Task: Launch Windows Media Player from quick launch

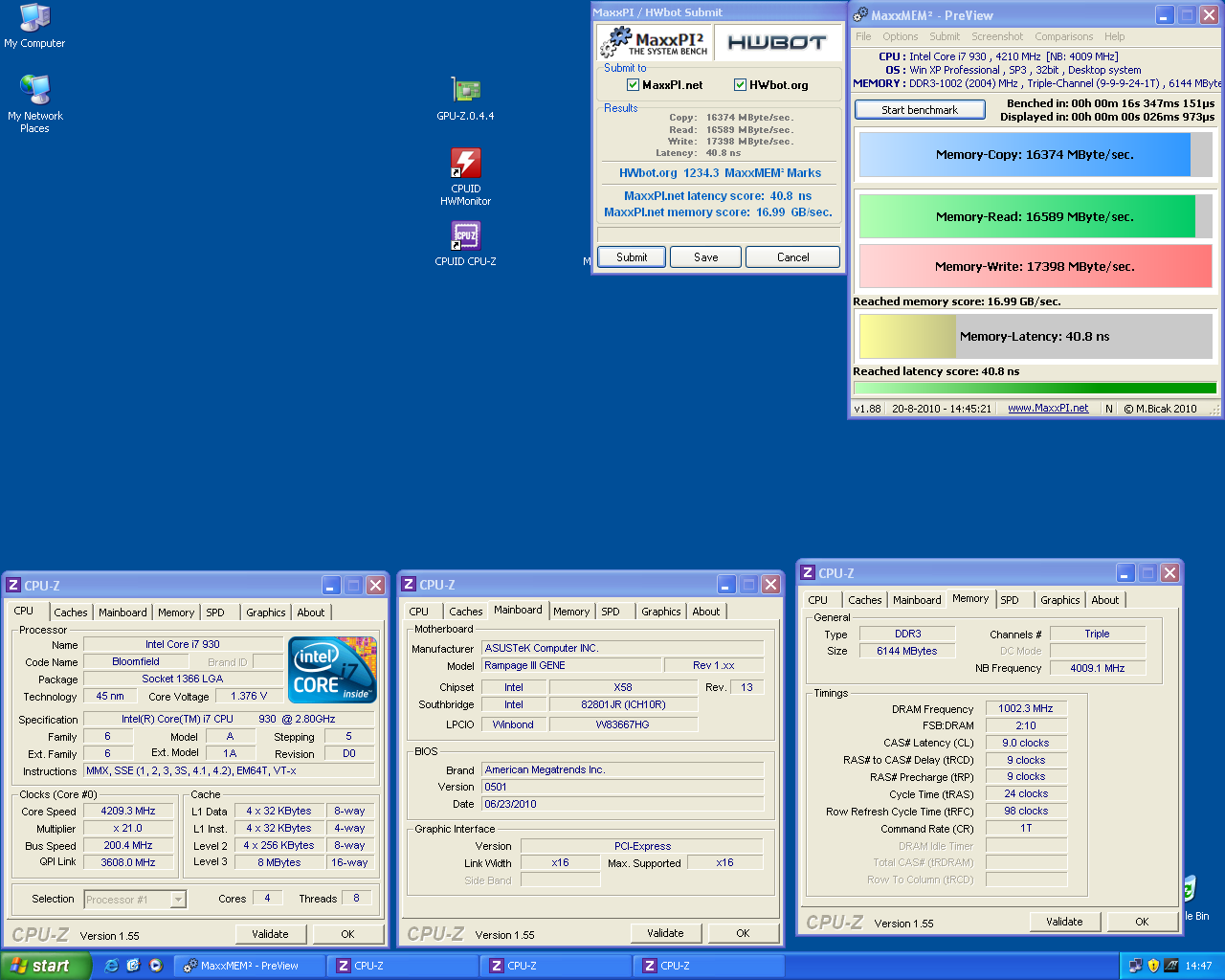Action: (155, 966)
